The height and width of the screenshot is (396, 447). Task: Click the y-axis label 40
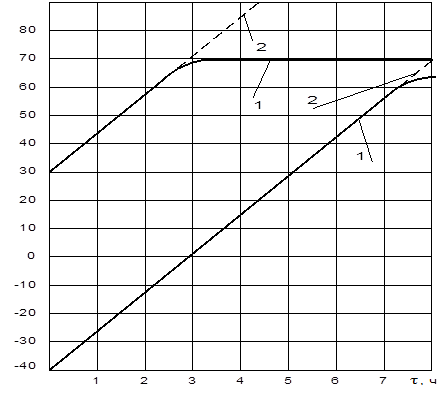[27, 143]
